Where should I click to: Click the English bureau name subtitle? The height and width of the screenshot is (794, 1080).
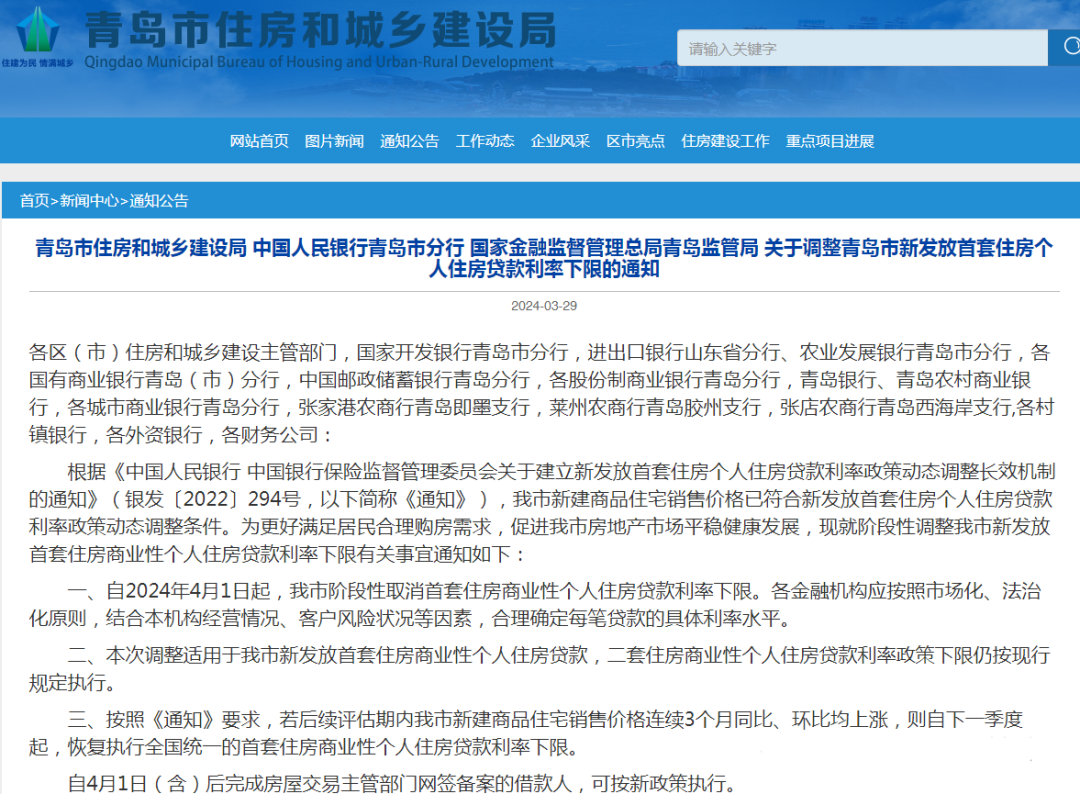(x=319, y=62)
